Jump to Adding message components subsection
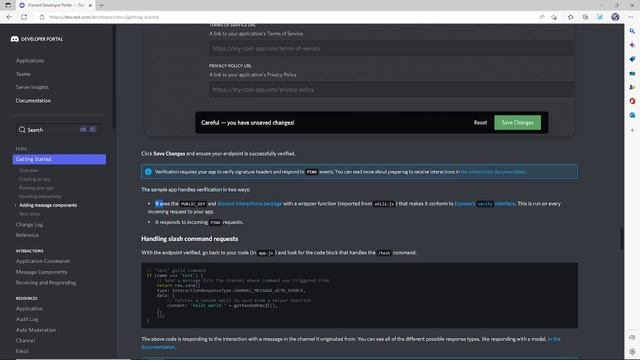 [48, 205]
